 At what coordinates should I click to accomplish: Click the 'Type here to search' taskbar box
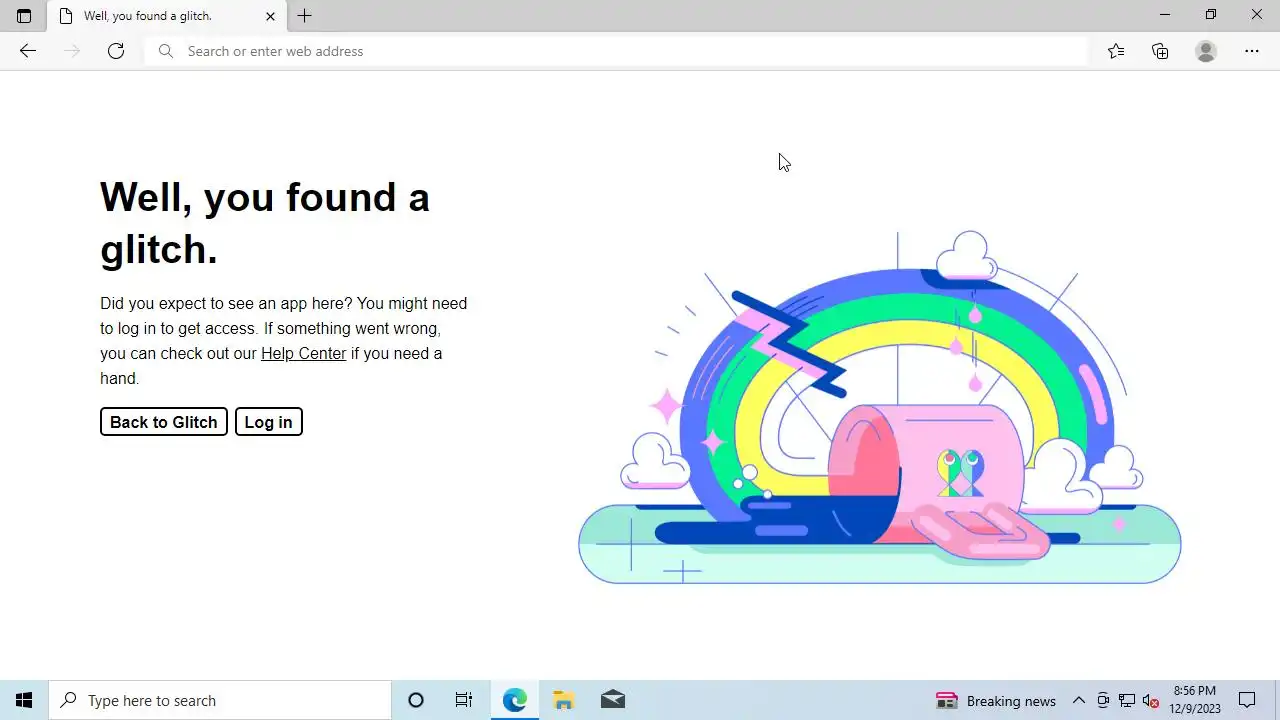(x=220, y=700)
